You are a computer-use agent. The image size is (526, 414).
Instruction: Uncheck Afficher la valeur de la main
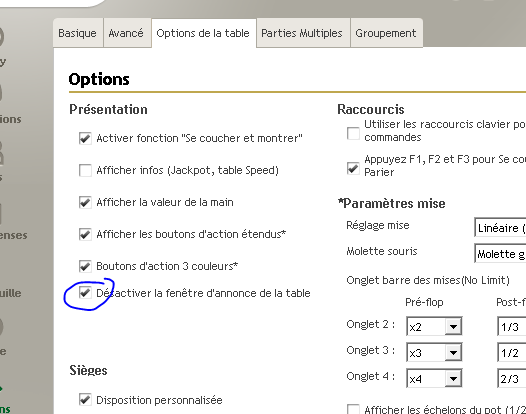[x=85, y=202]
